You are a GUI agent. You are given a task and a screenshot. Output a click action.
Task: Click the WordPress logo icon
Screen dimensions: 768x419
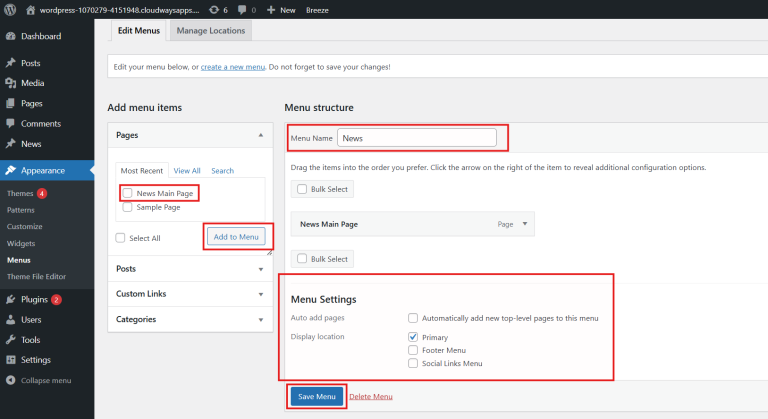tap(10, 10)
